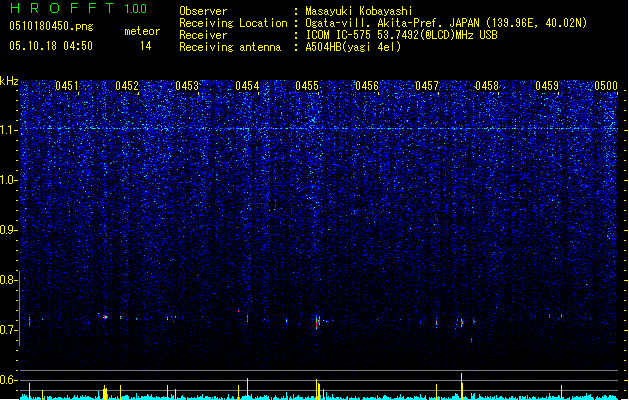The width and height of the screenshot is (629, 400).
Task: Click the 0.6 kHz axis label
Action: click(8, 380)
